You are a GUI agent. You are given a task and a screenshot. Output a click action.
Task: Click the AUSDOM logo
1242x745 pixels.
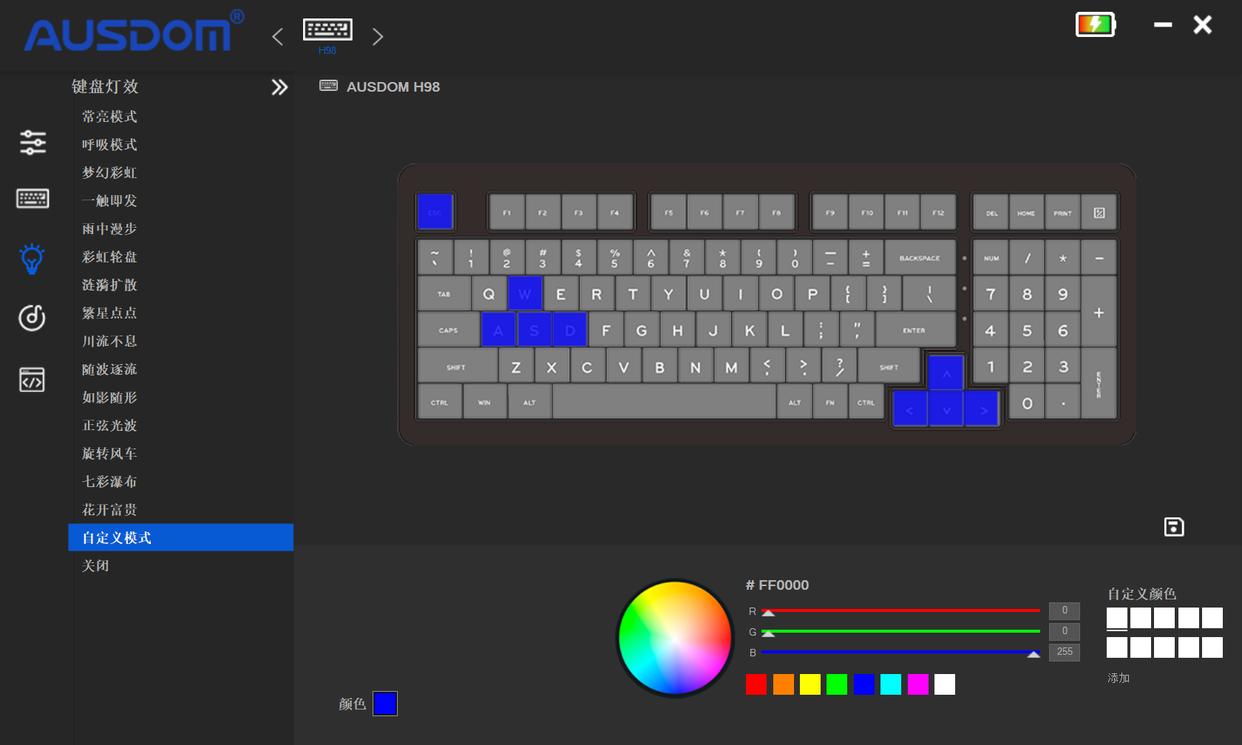pos(134,31)
